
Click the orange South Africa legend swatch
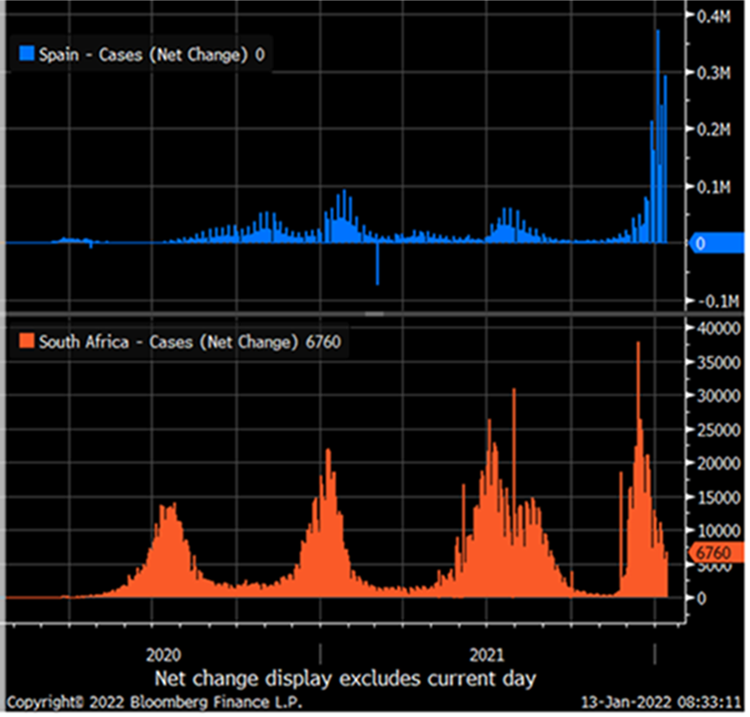click(x=27, y=342)
